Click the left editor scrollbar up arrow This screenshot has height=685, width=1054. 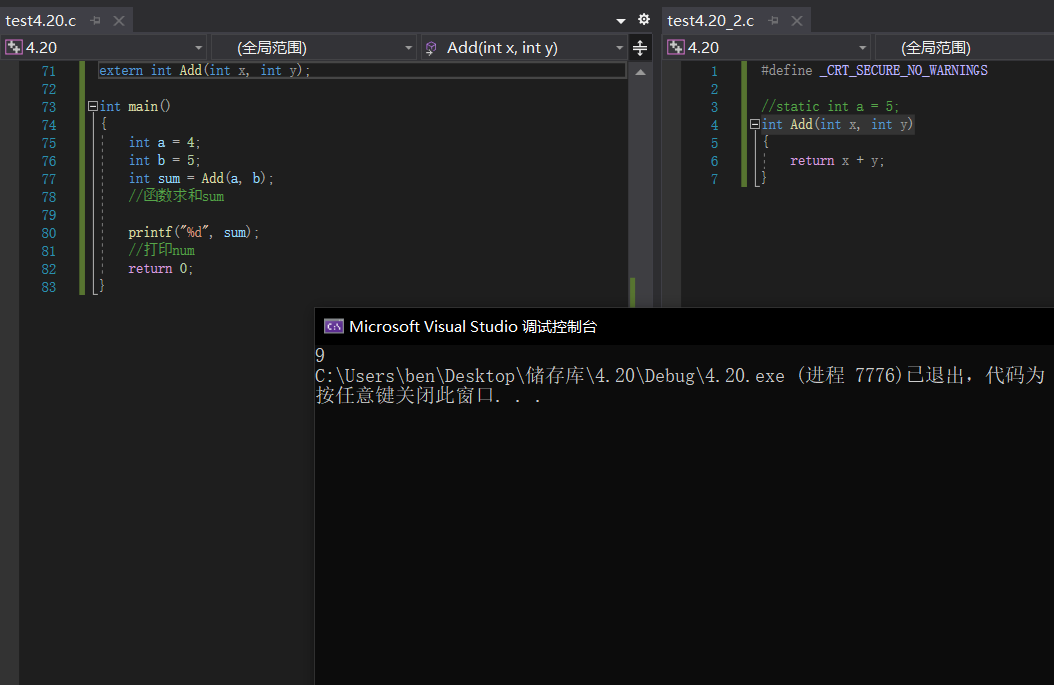point(641,73)
